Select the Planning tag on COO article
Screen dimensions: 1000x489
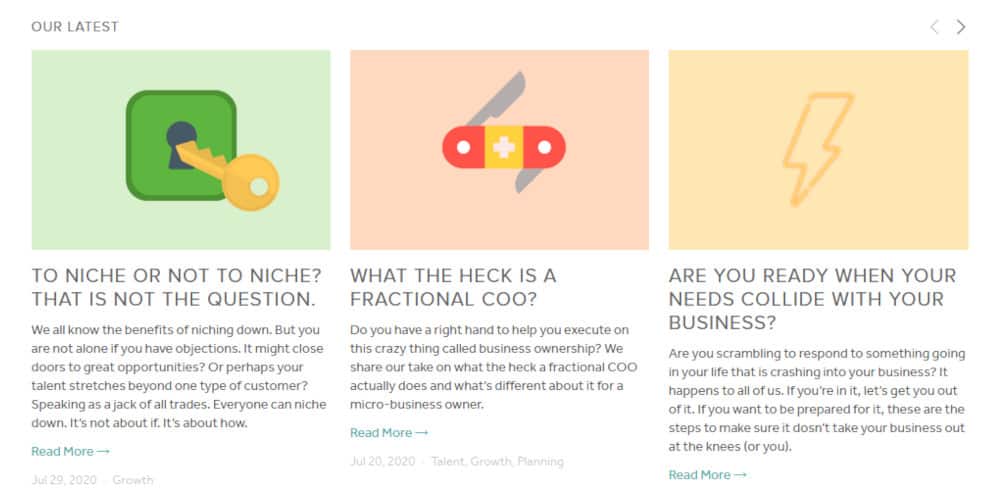point(541,462)
